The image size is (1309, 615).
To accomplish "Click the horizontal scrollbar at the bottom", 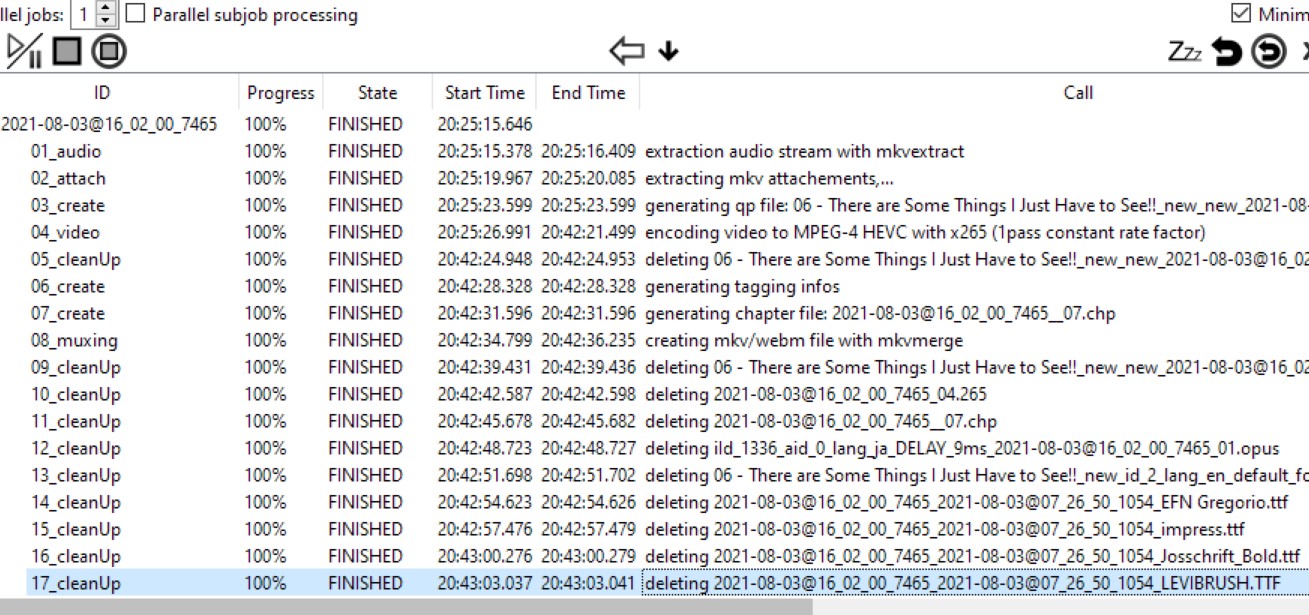I will (x=400, y=606).
